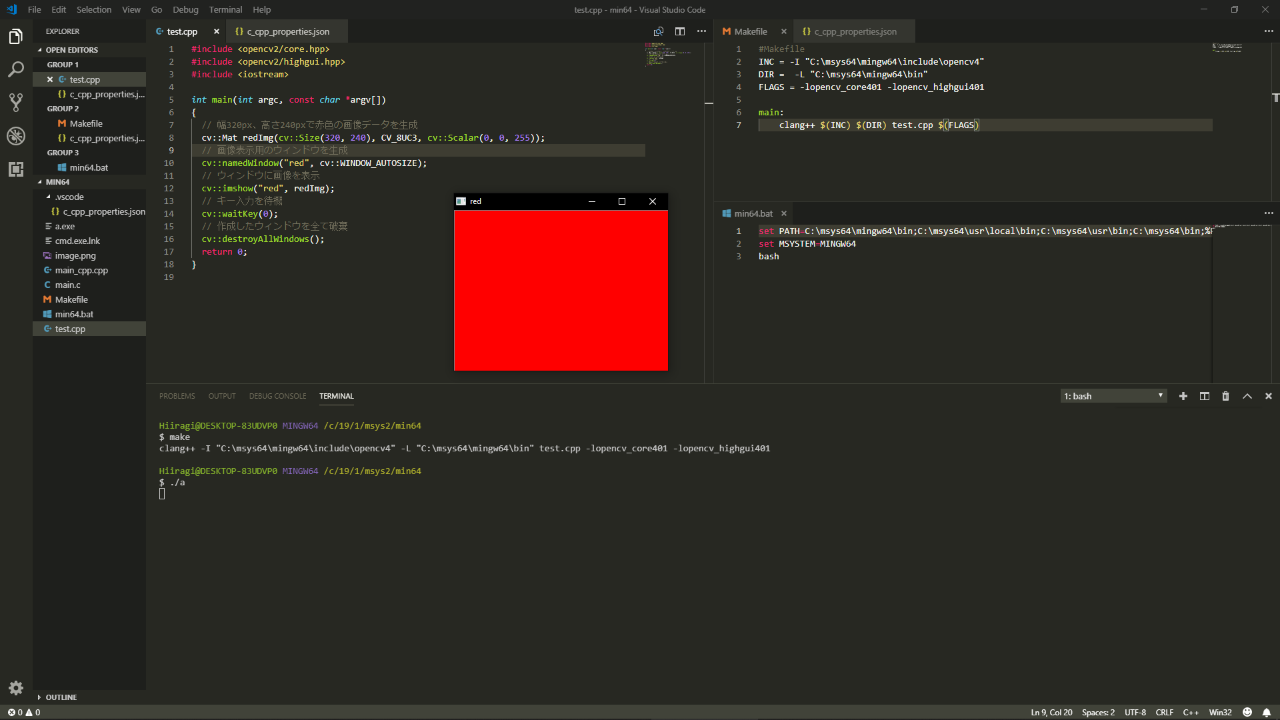This screenshot has width=1280, height=720.
Task: Open a.exe in the file tree
Action: [x=89, y=226]
